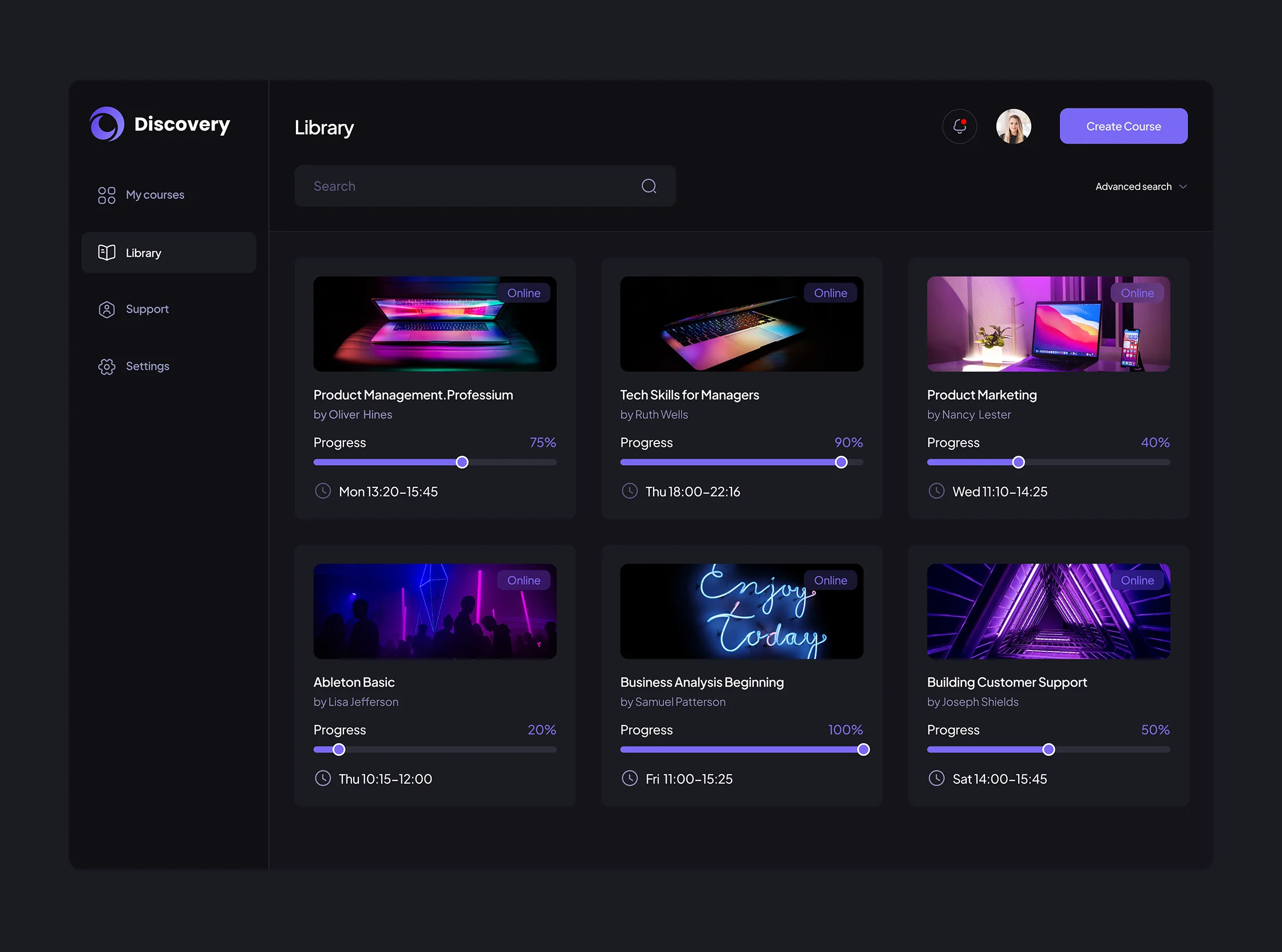This screenshot has height=952, width=1282.
Task: Open the Ableton Basic concert thumbnail
Action: 435,612
